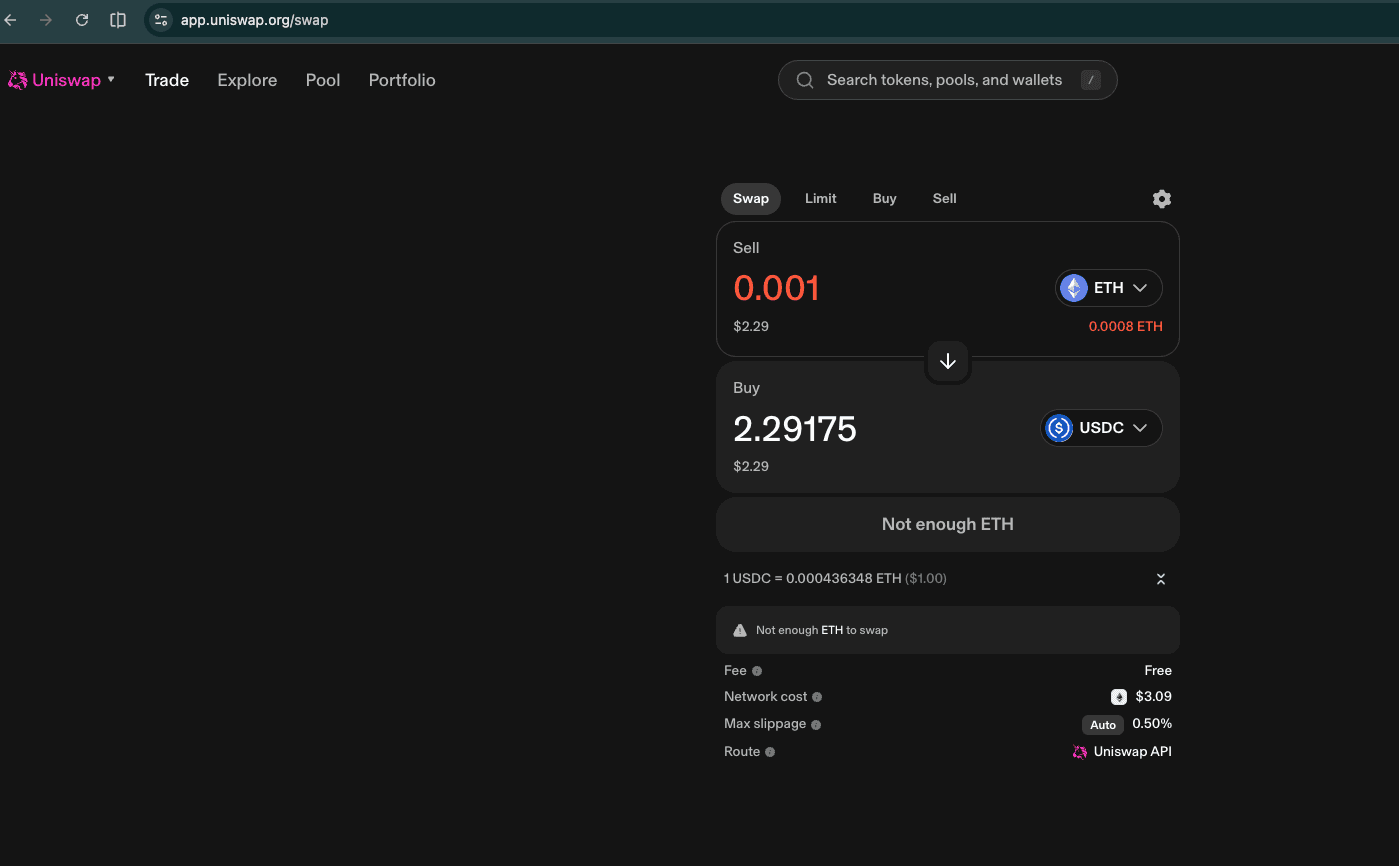Viewport: 1399px width, 866px height.
Task: Click the Uniswap unicorn logo
Action: [17, 80]
